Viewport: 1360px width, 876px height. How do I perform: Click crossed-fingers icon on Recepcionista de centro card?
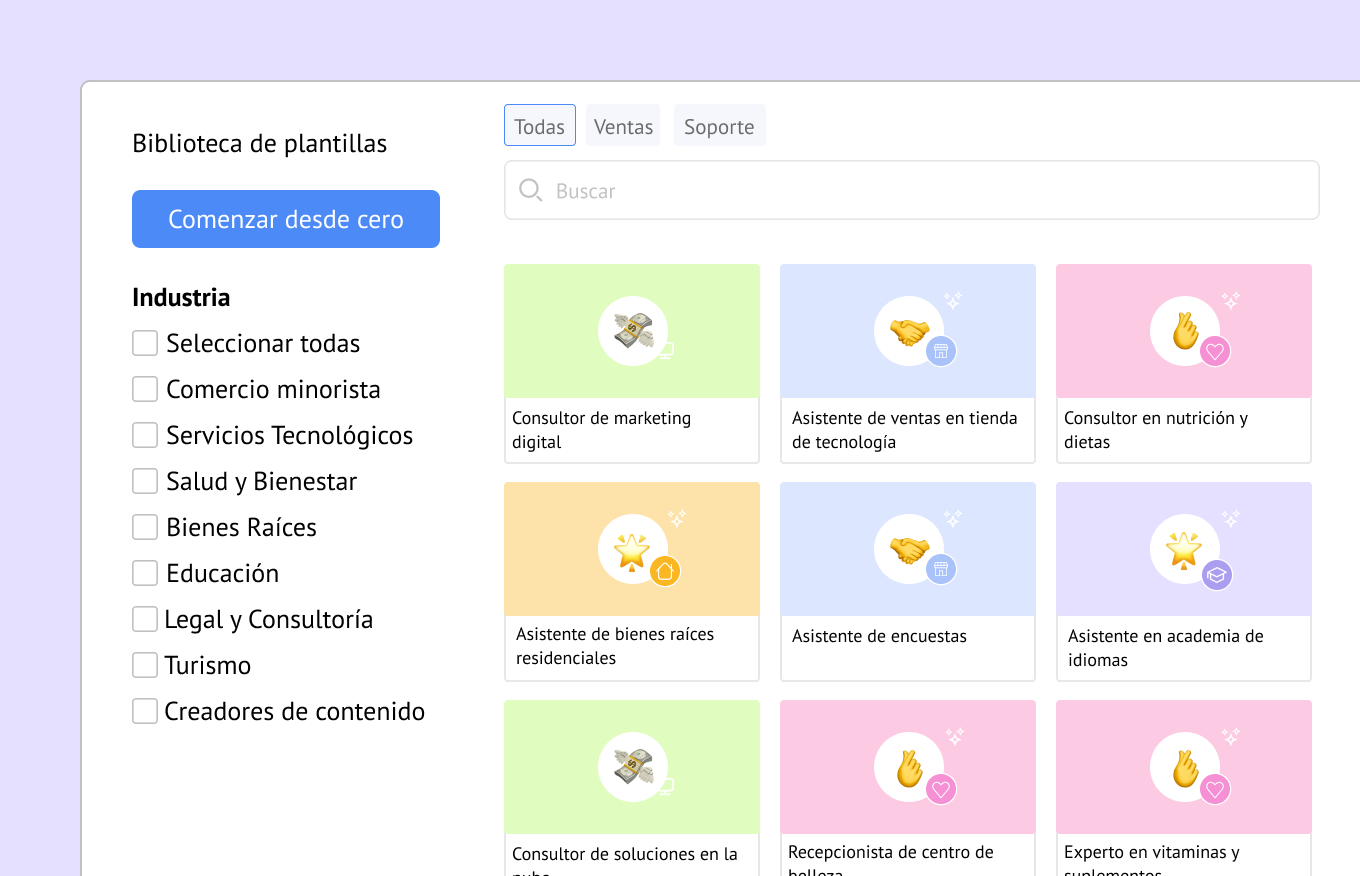(x=909, y=767)
